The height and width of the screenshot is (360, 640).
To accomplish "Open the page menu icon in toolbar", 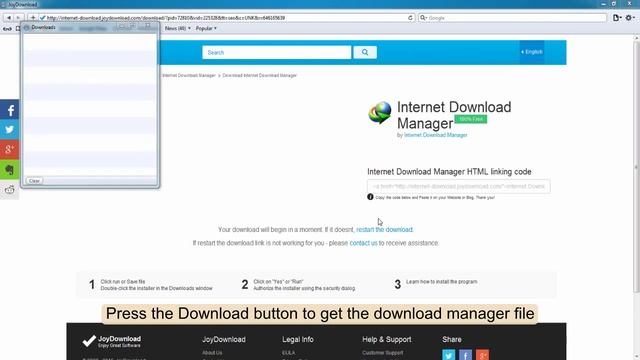I will point(617,18).
